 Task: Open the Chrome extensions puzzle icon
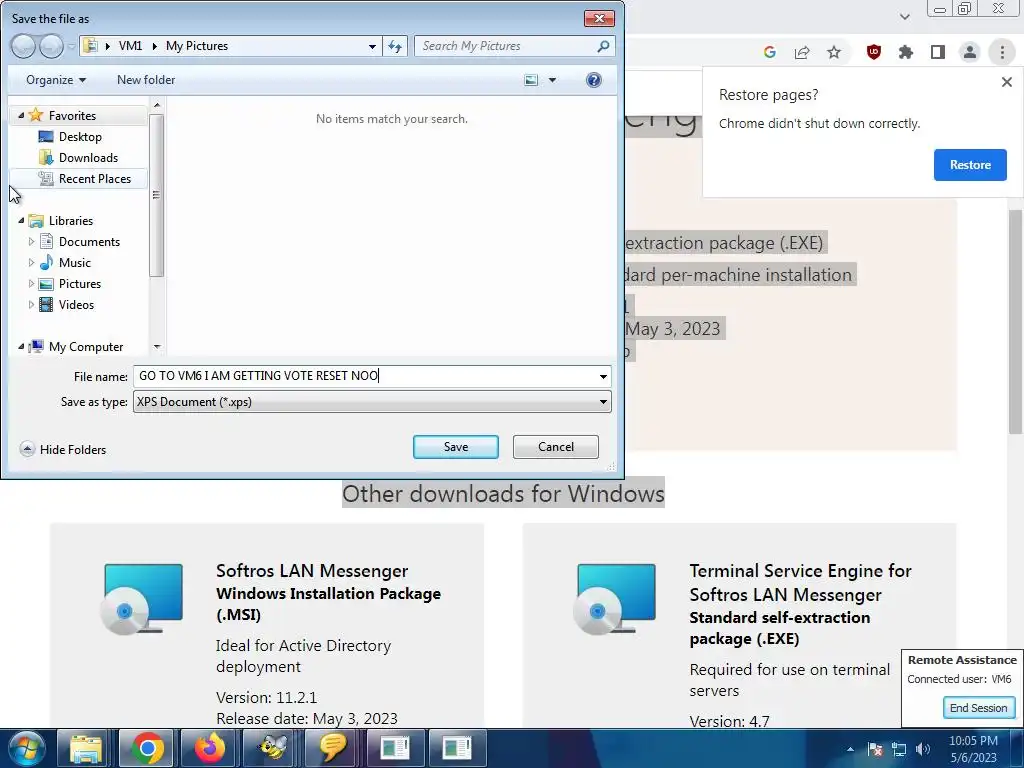pyautogui.click(x=906, y=52)
